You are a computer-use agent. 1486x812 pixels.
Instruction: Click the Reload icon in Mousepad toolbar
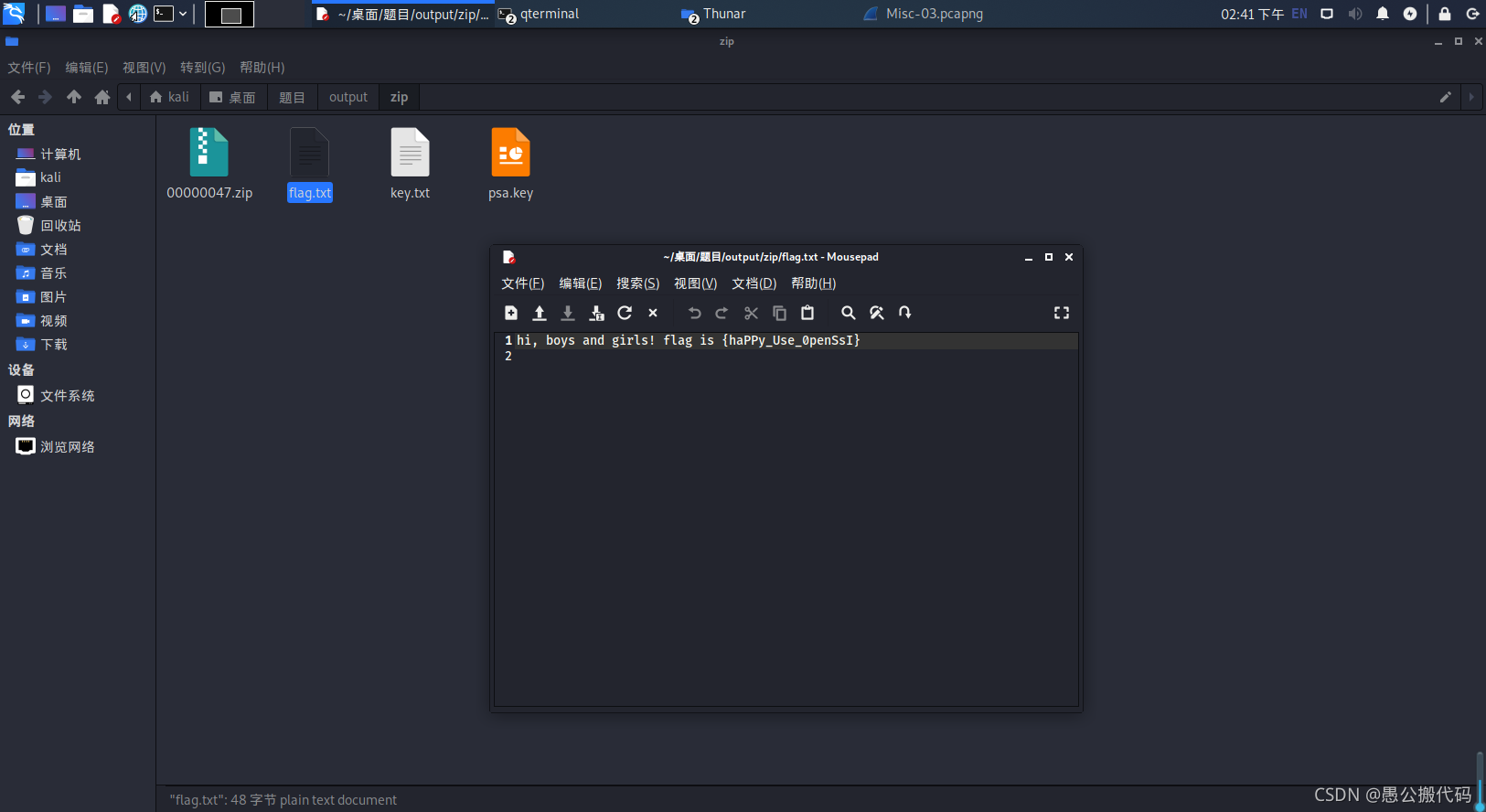[625, 313]
